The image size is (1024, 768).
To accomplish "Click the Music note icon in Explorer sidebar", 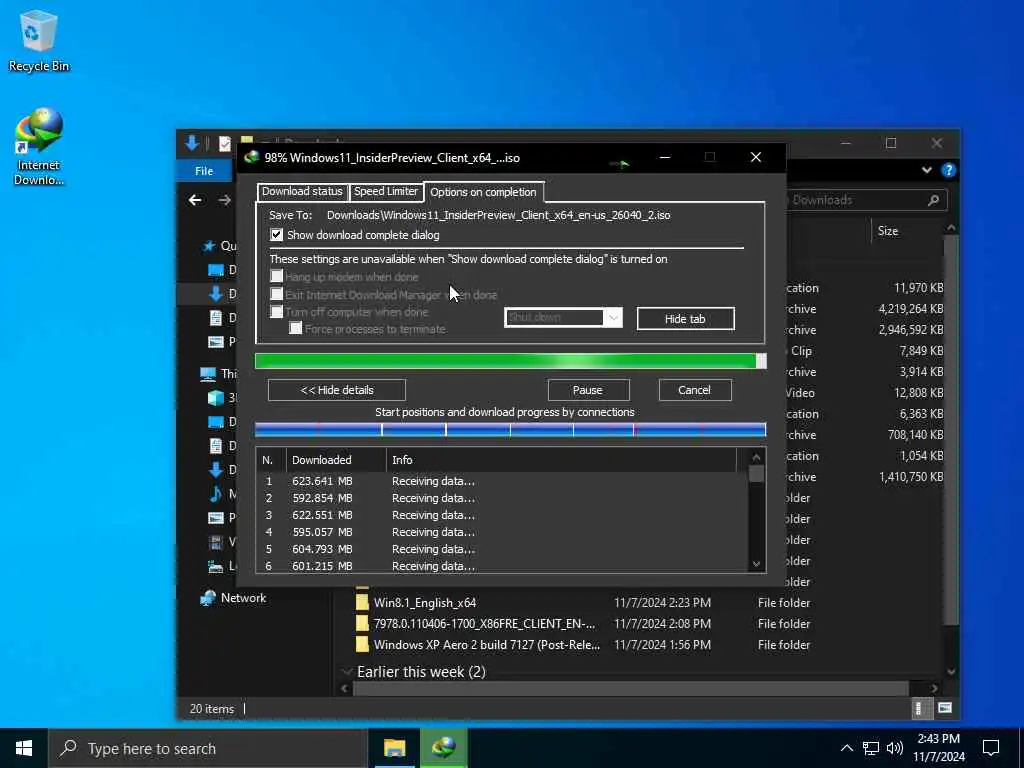I will click(216, 494).
